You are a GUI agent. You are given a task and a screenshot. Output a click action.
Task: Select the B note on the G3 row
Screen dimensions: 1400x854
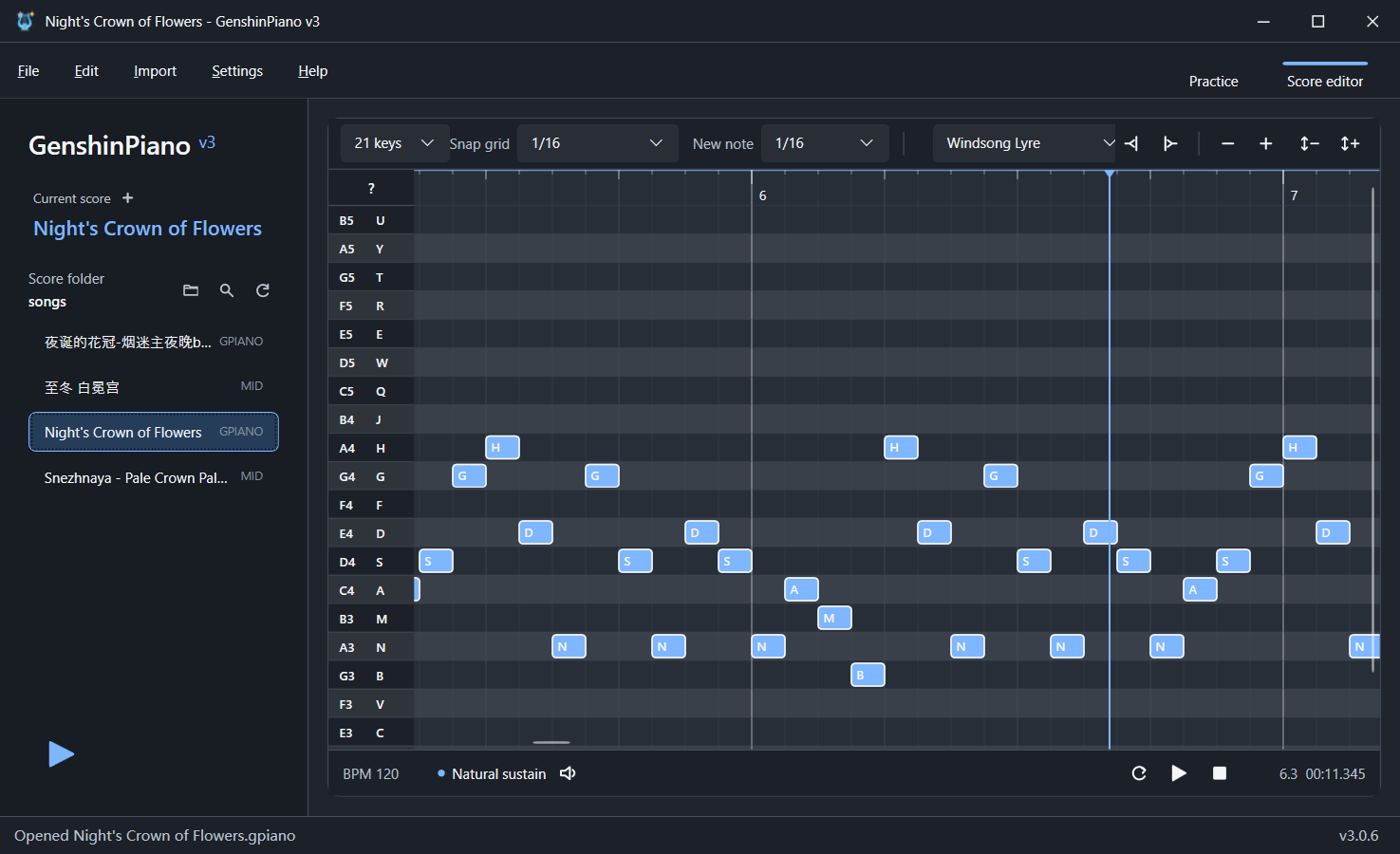pyautogui.click(x=868, y=675)
